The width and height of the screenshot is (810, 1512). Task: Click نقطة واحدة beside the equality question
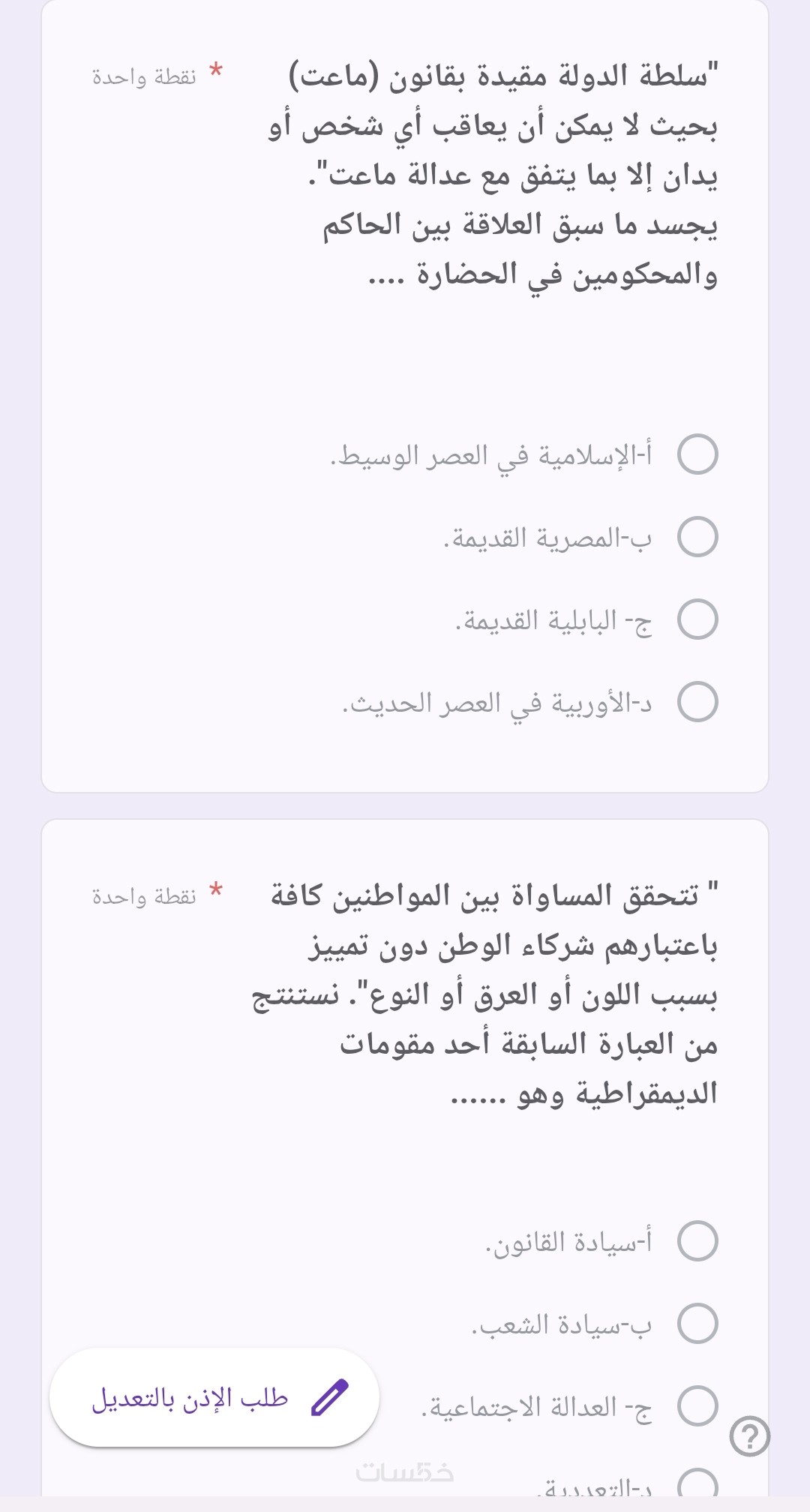pos(144,896)
